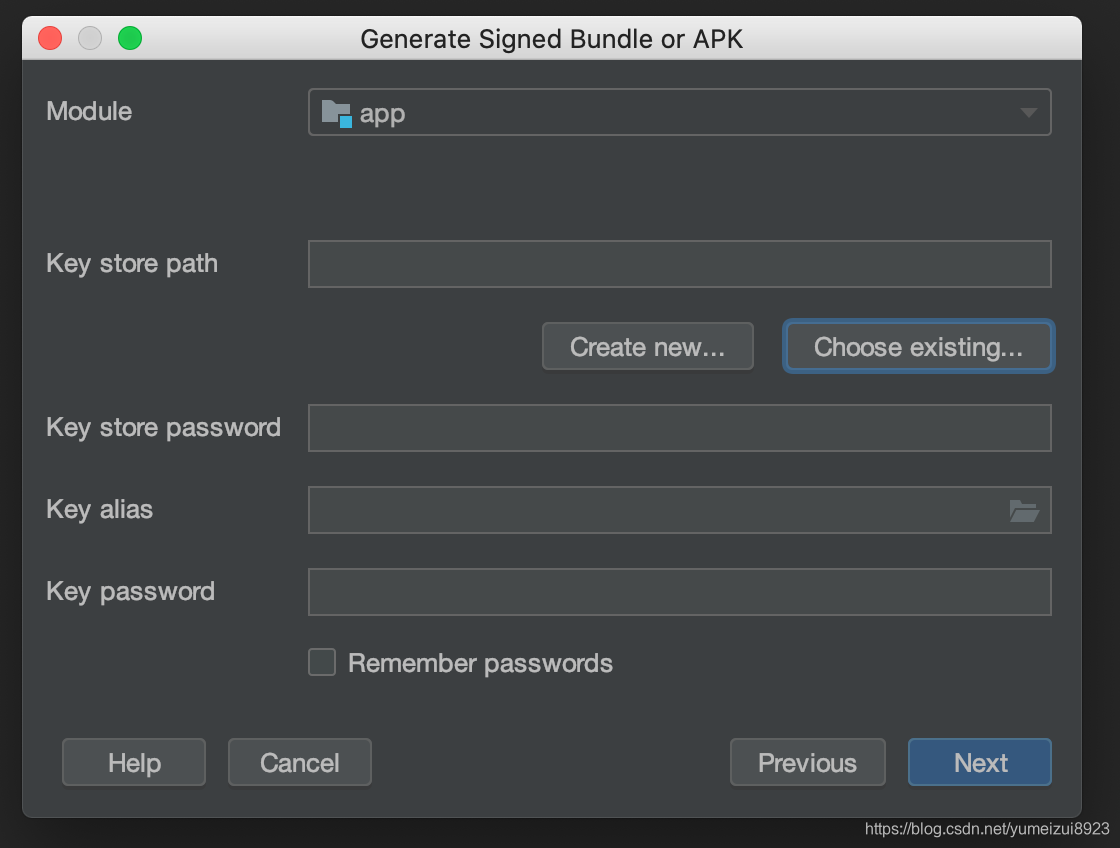Go back with the Previous button
The image size is (1120, 848).
(807, 763)
